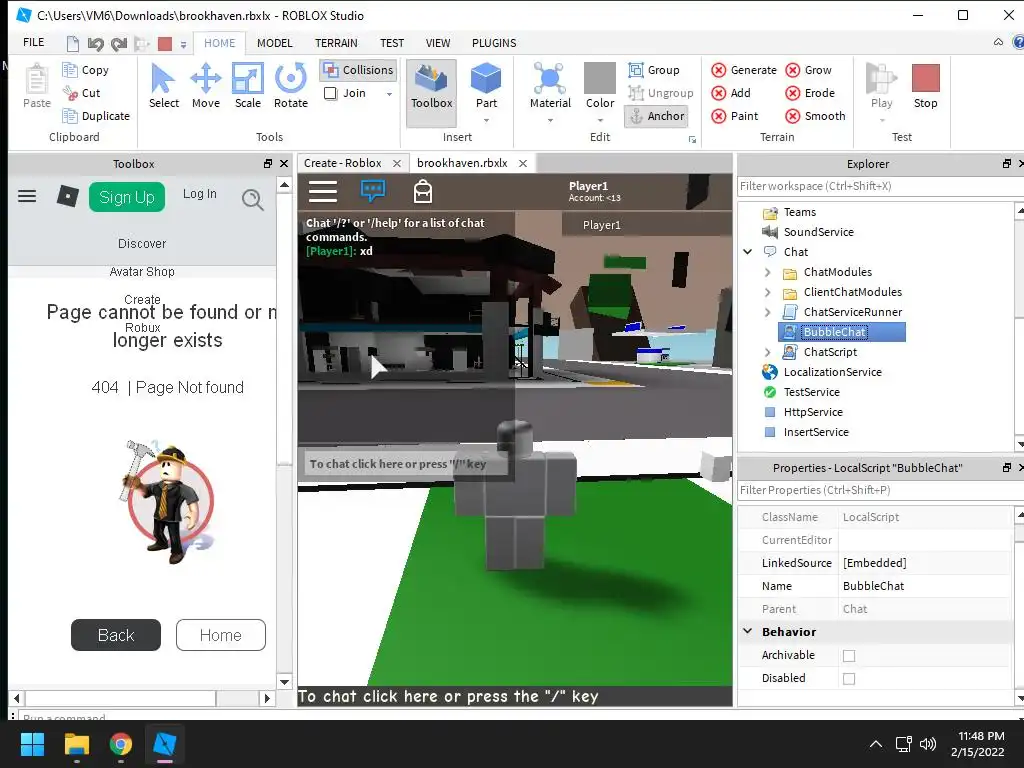Open the Material picker
Image resolution: width=1024 pixels, height=768 pixels.
[x=550, y=86]
